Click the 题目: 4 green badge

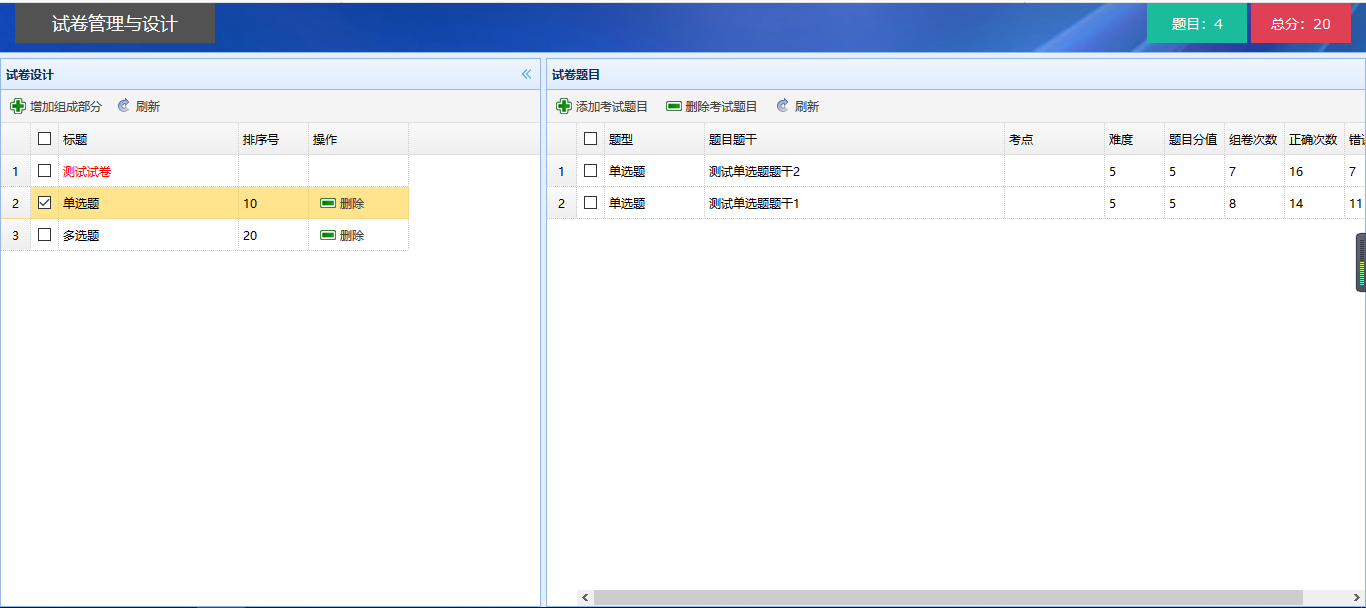point(1197,24)
